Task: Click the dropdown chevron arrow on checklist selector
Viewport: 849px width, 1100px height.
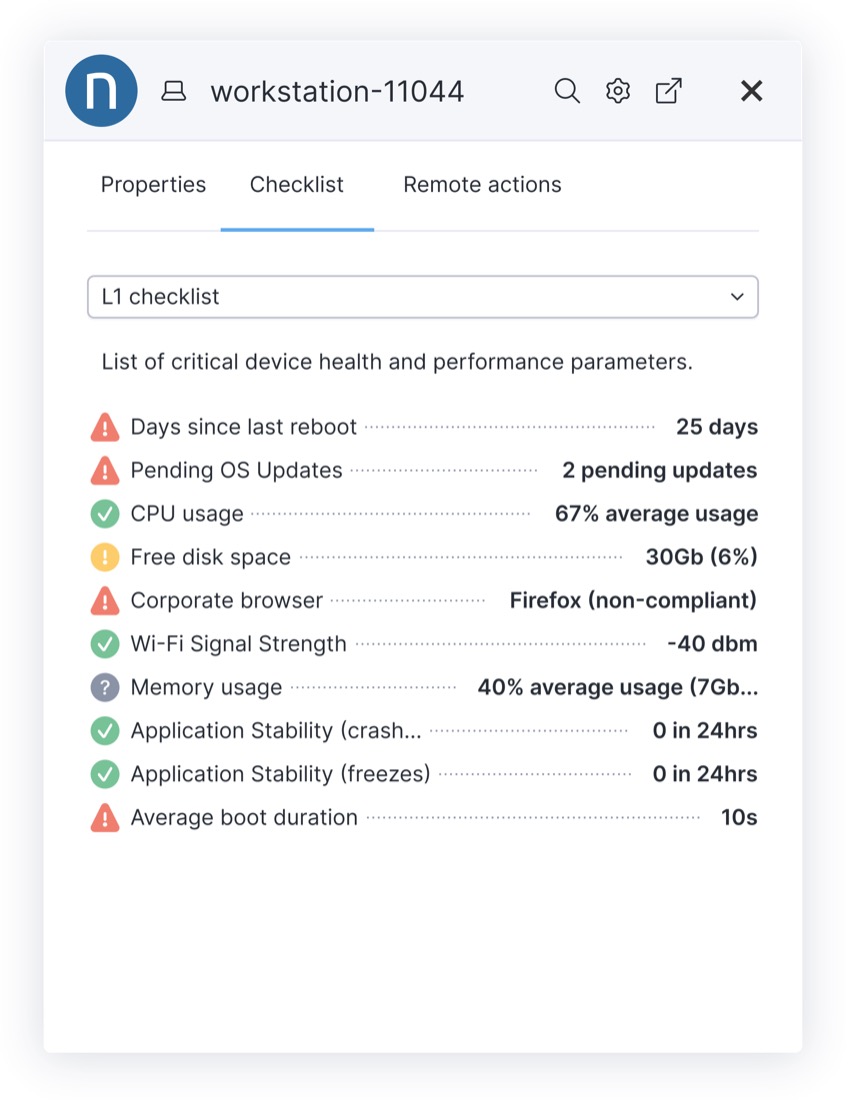Action: point(737,297)
